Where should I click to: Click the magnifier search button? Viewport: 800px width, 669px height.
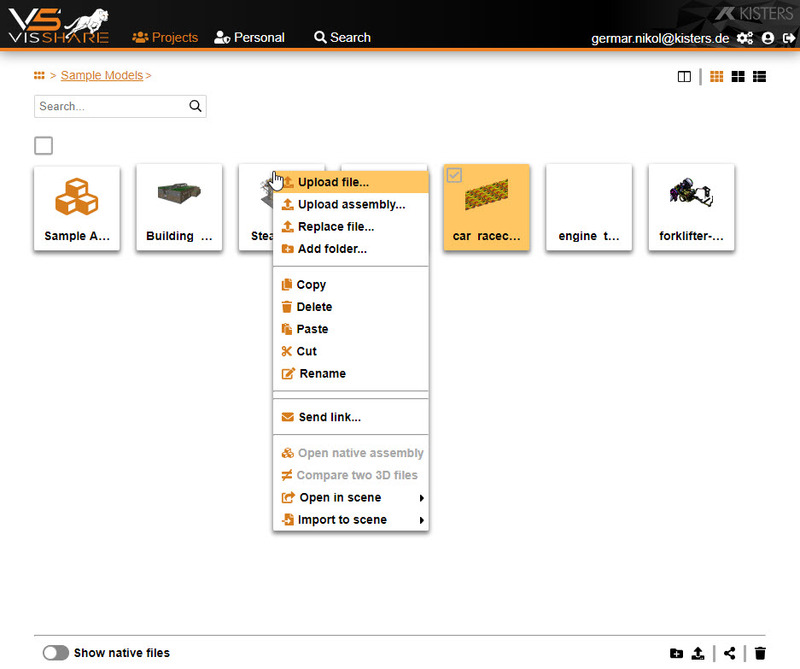click(195, 106)
